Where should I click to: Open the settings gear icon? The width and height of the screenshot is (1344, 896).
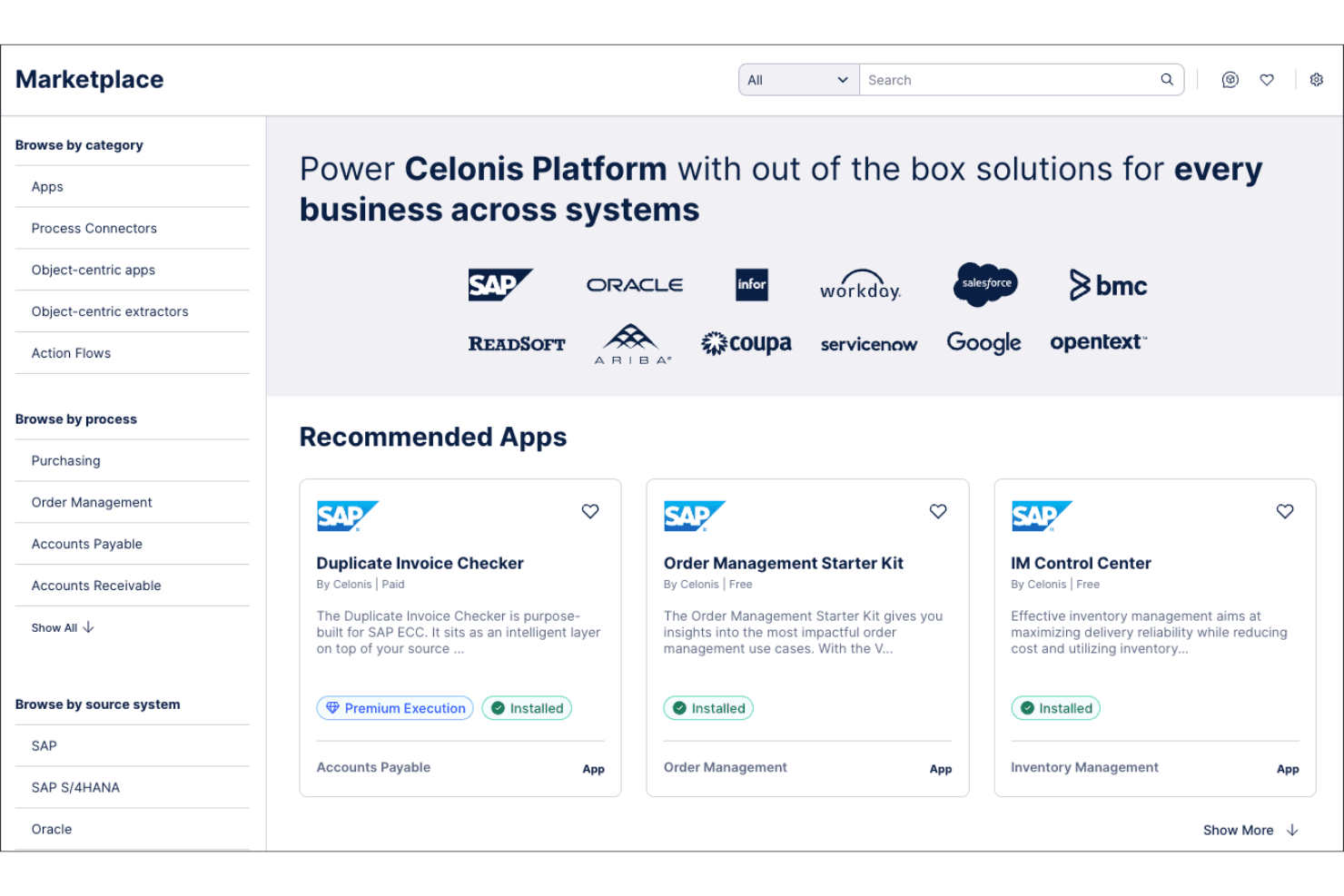coord(1316,80)
